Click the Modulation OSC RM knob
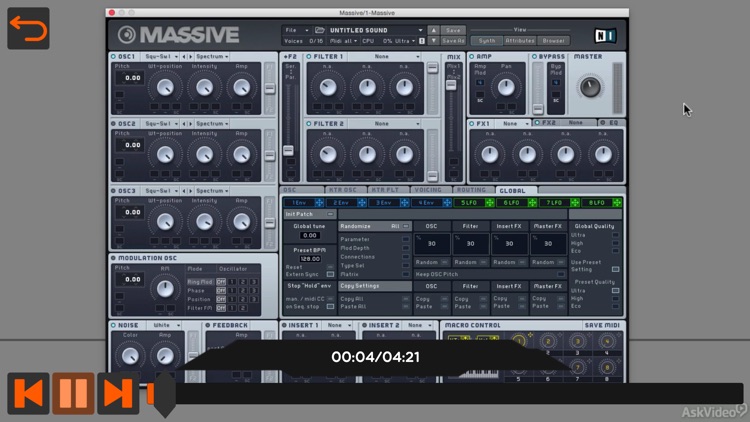The height and width of the screenshot is (422, 750). 165,289
